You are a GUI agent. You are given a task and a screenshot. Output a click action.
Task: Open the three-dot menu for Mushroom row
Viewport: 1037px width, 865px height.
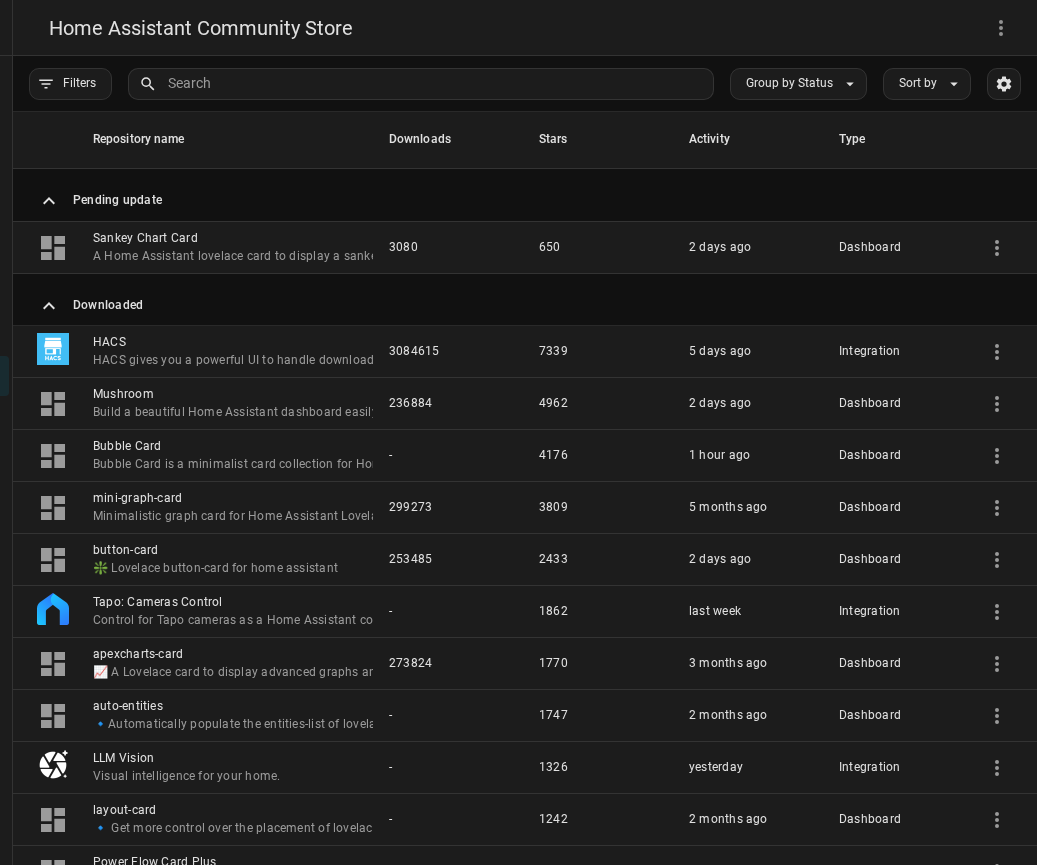(997, 404)
